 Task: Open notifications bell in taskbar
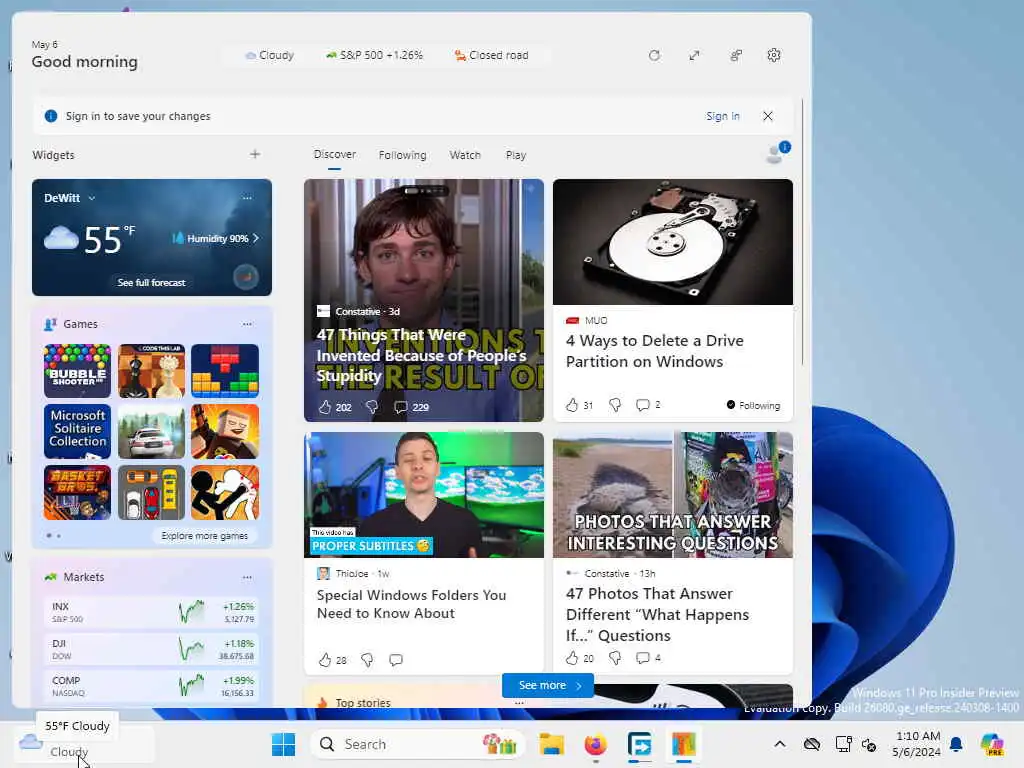coord(956,744)
